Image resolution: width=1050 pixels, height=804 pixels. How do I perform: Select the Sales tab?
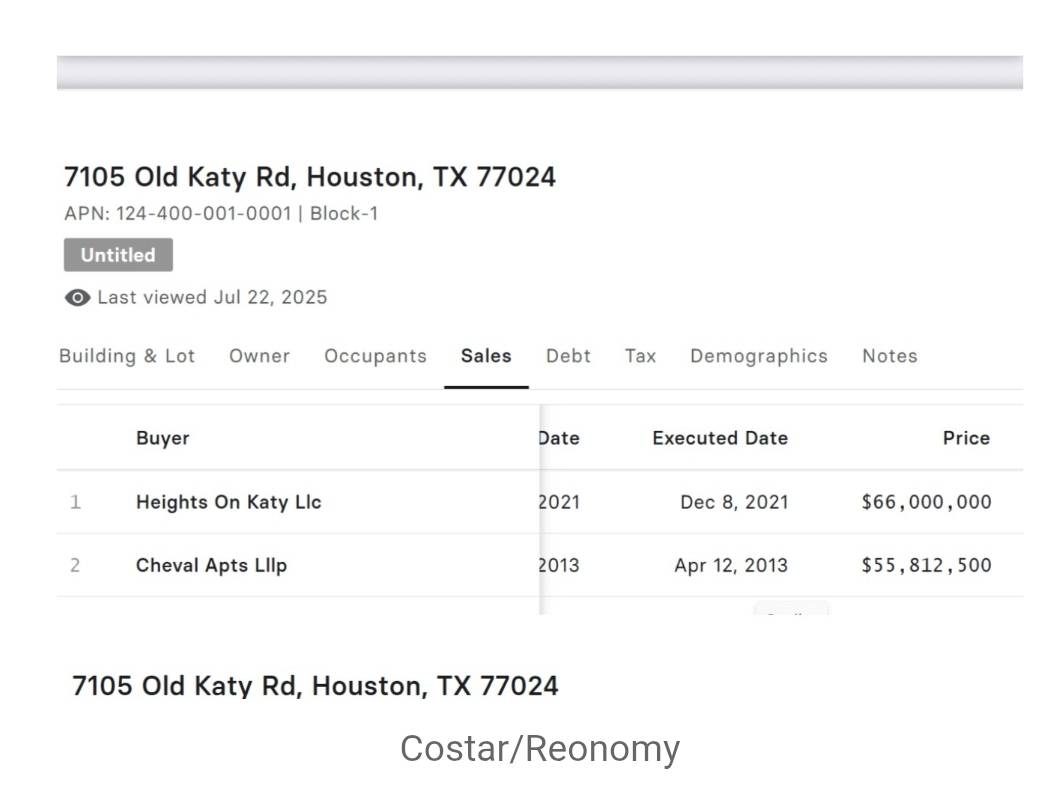pos(486,356)
